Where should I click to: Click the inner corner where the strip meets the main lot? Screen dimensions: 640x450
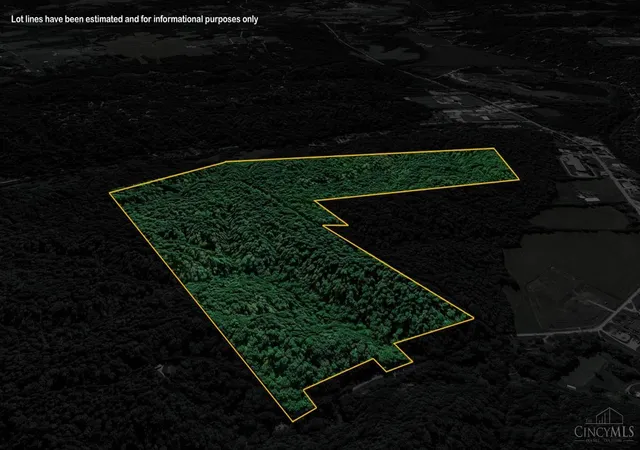(314, 200)
